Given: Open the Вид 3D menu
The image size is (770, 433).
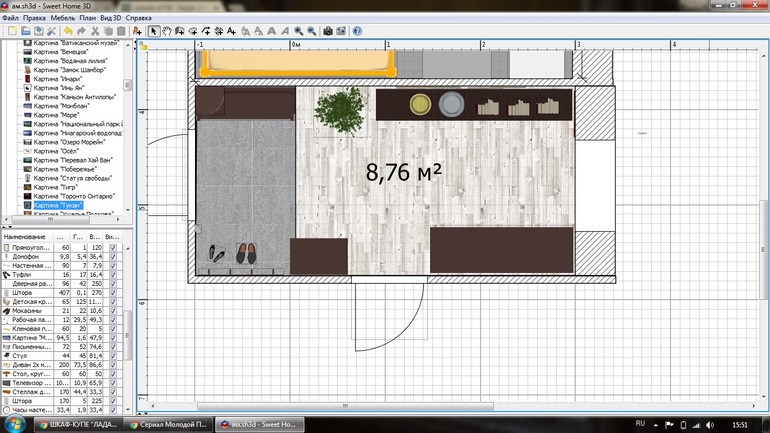Looking at the screenshot, I should click(112, 17).
